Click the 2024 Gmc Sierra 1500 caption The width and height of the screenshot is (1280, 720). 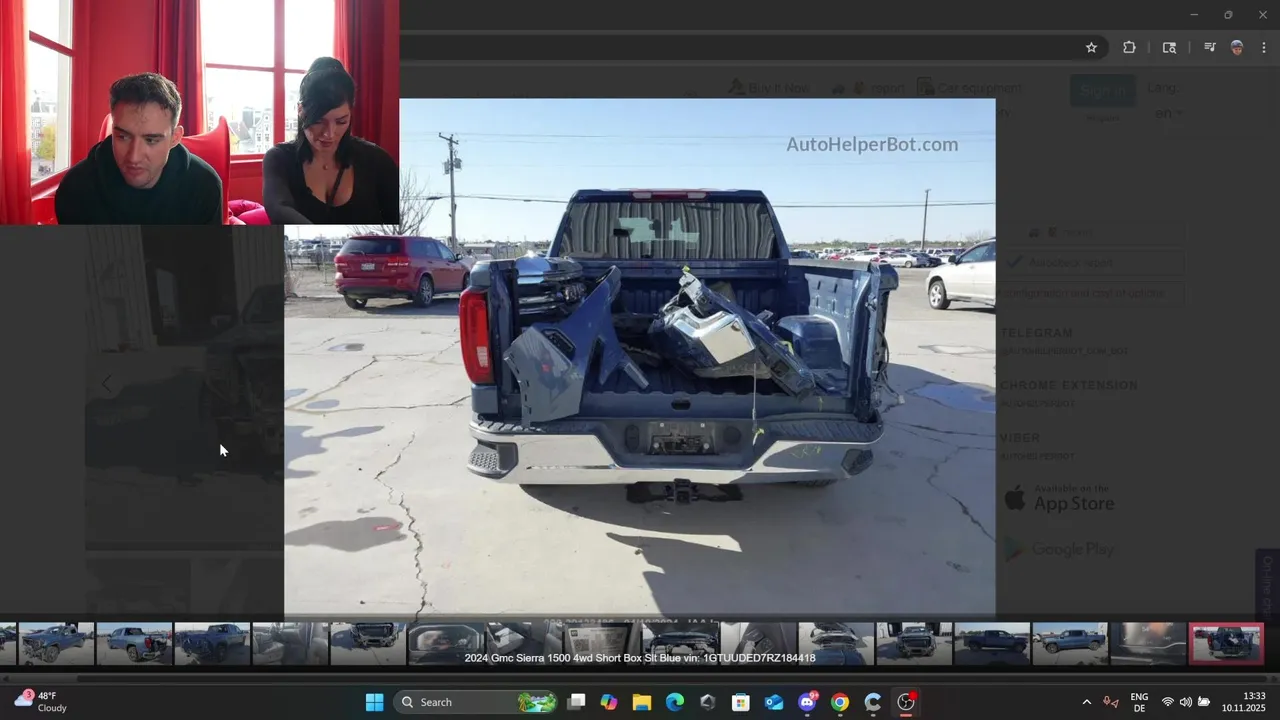tap(640, 658)
